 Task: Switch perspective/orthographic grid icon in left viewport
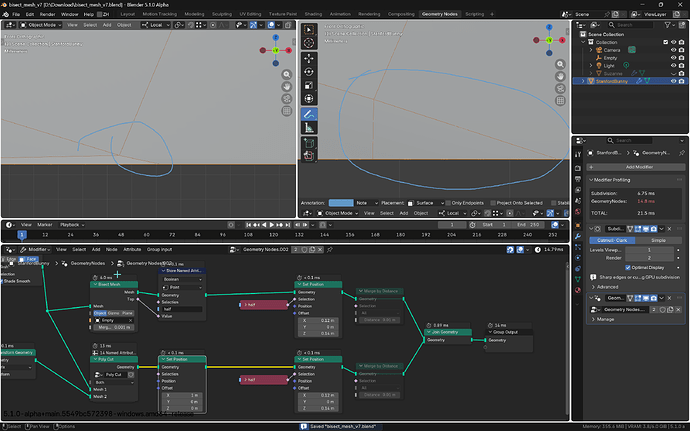[286, 111]
